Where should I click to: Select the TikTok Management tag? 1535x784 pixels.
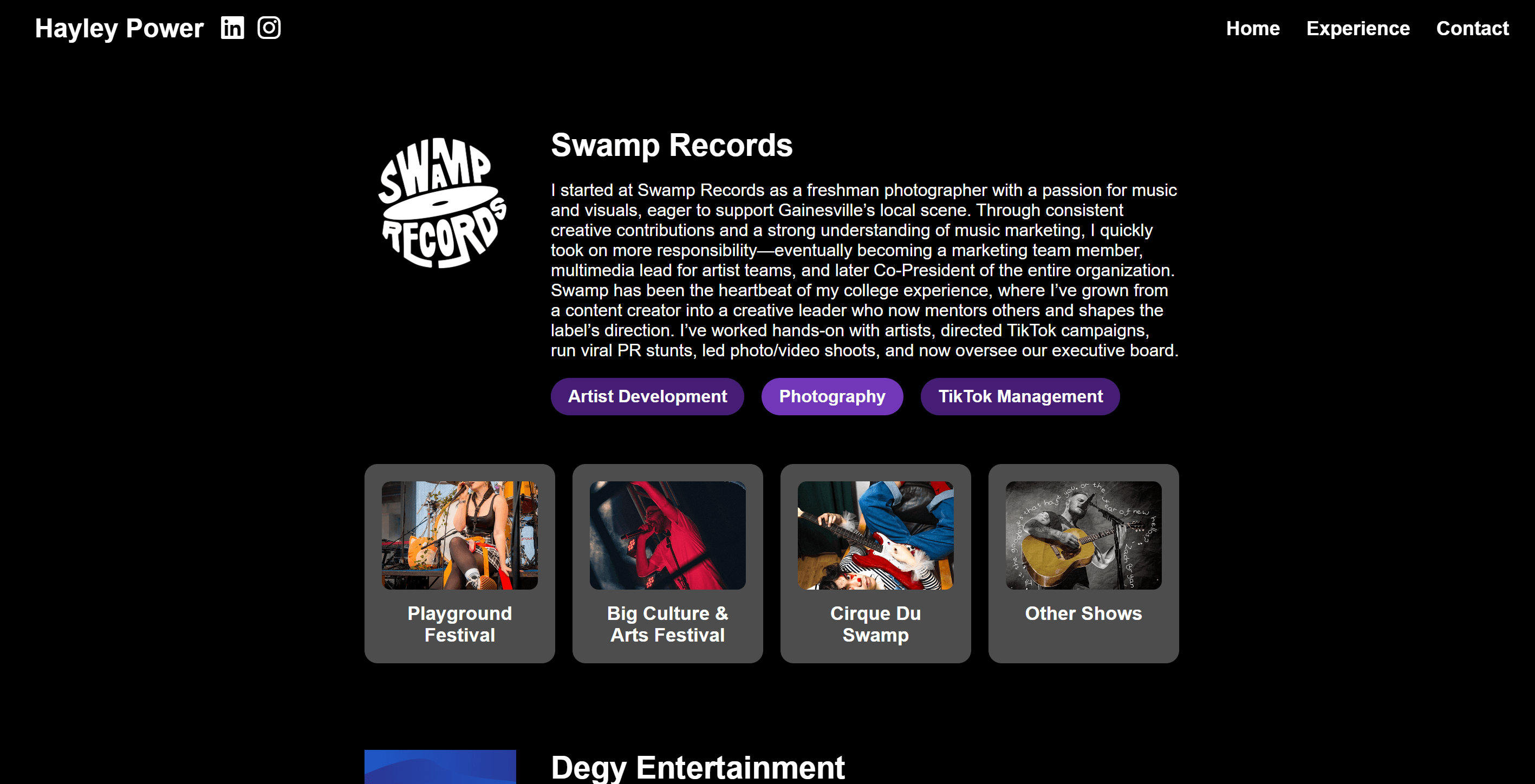coord(1020,396)
